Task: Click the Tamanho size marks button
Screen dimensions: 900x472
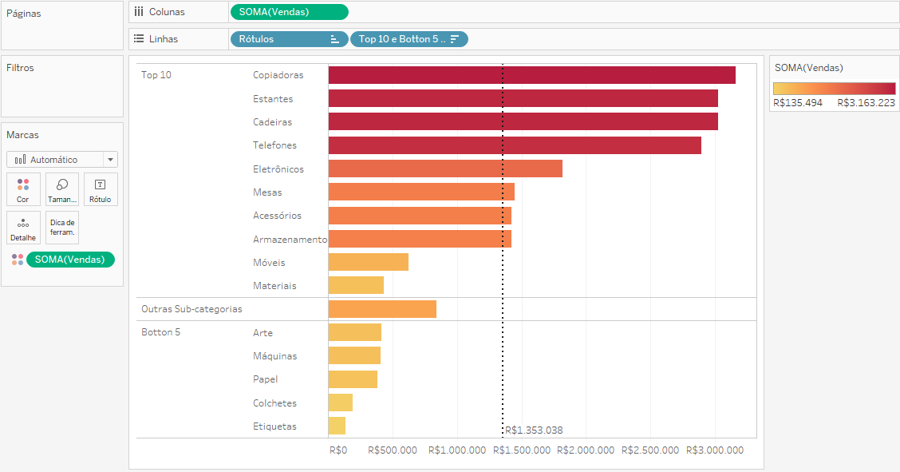Action: click(62, 189)
